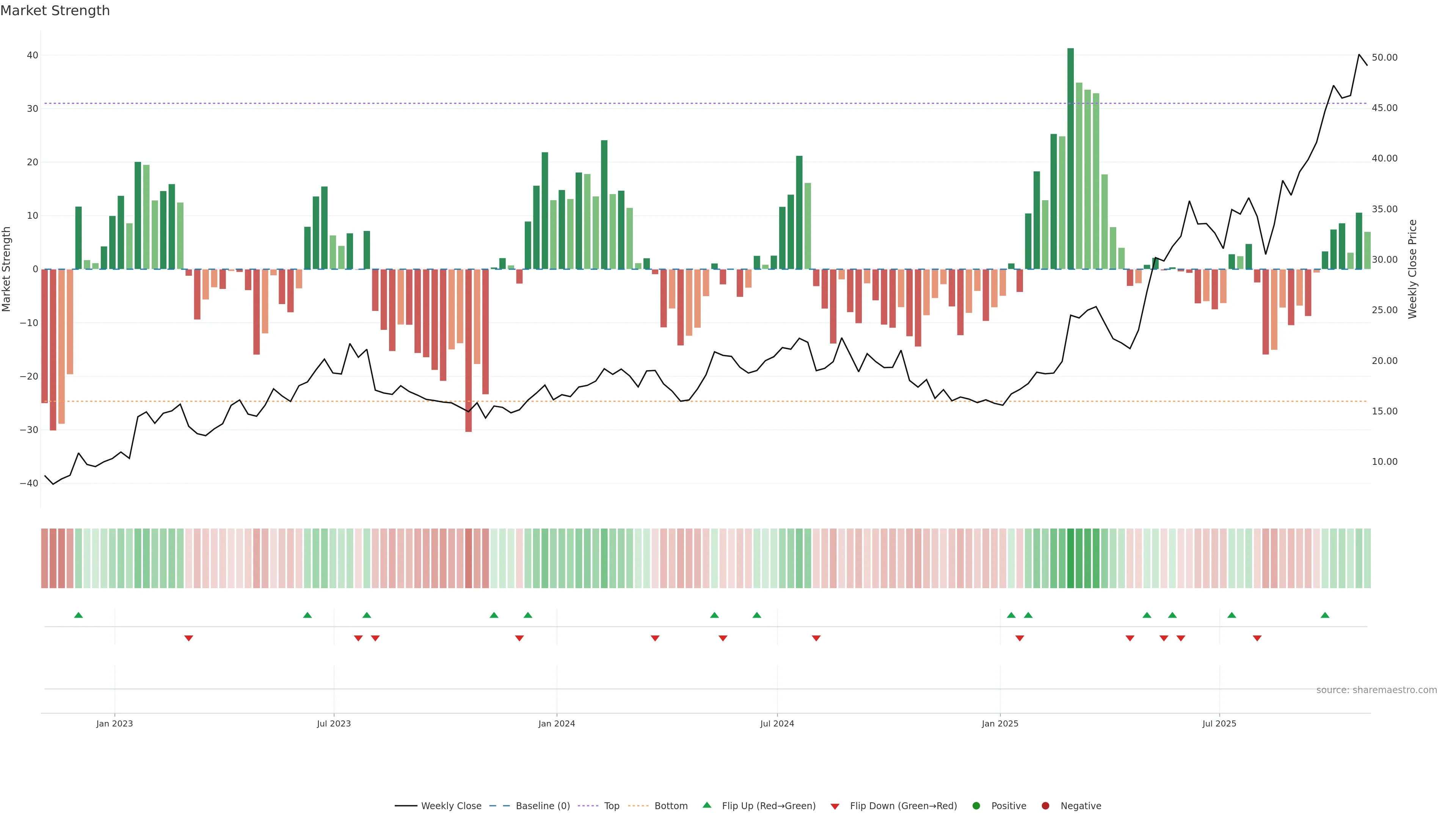Click the leftmost red flip-down triangle marker

pyautogui.click(x=189, y=638)
